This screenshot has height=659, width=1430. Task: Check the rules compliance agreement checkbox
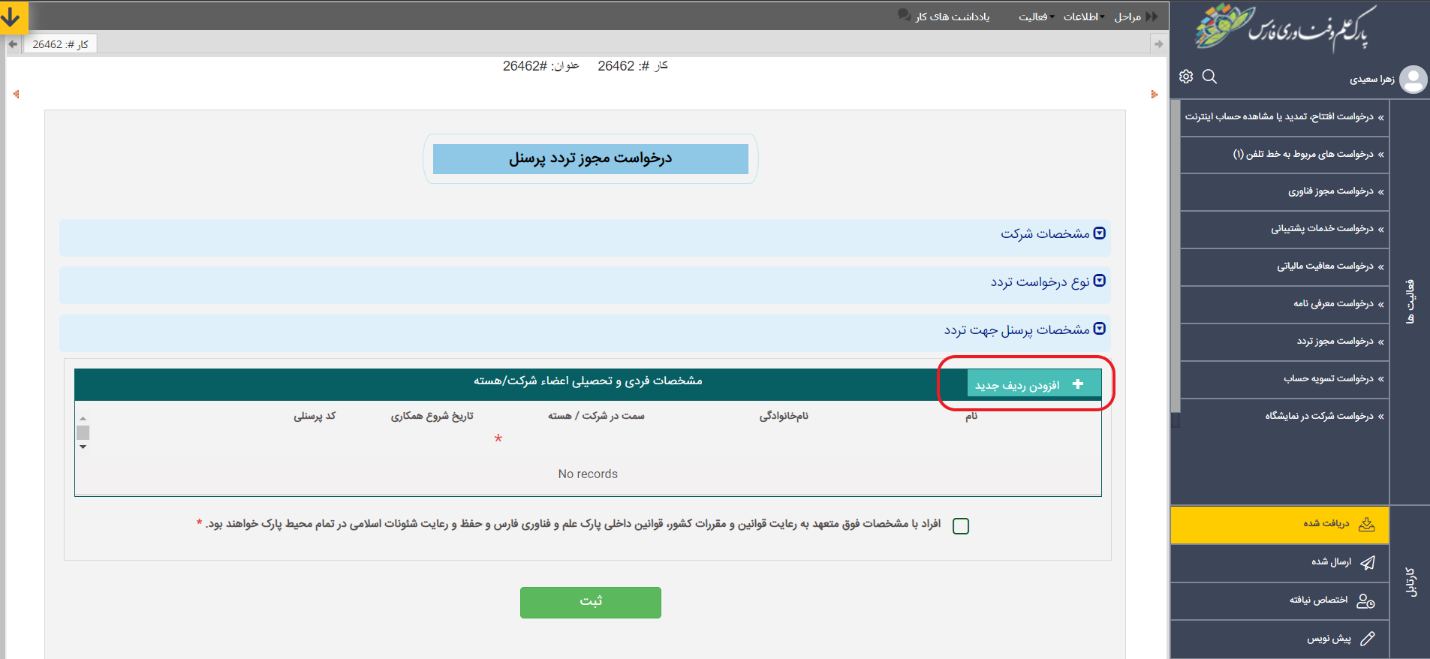point(961,526)
